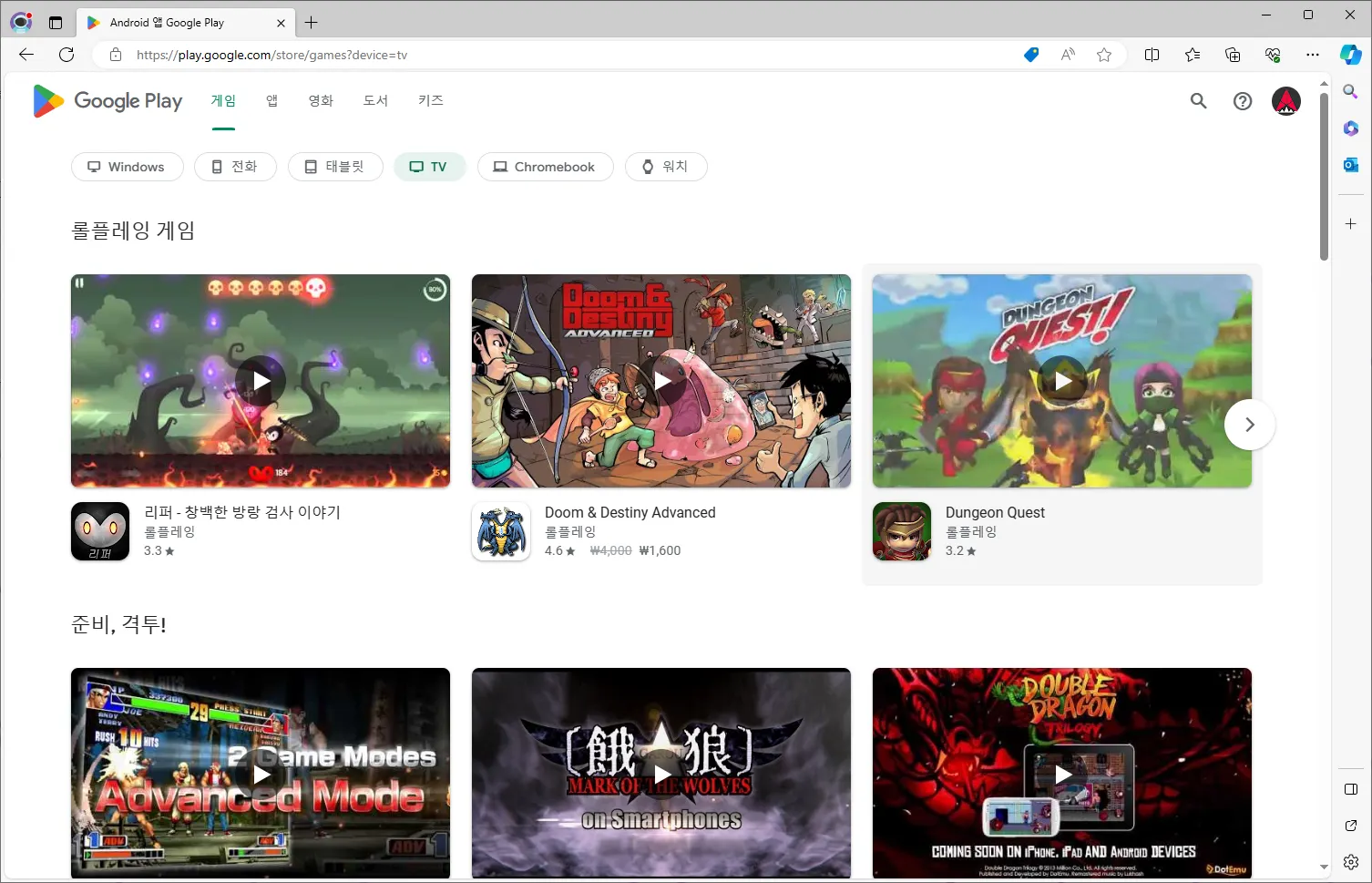Open the Google Play help center icon
The height and width of the screenshot is (883, 1372).
[1243, 101]
